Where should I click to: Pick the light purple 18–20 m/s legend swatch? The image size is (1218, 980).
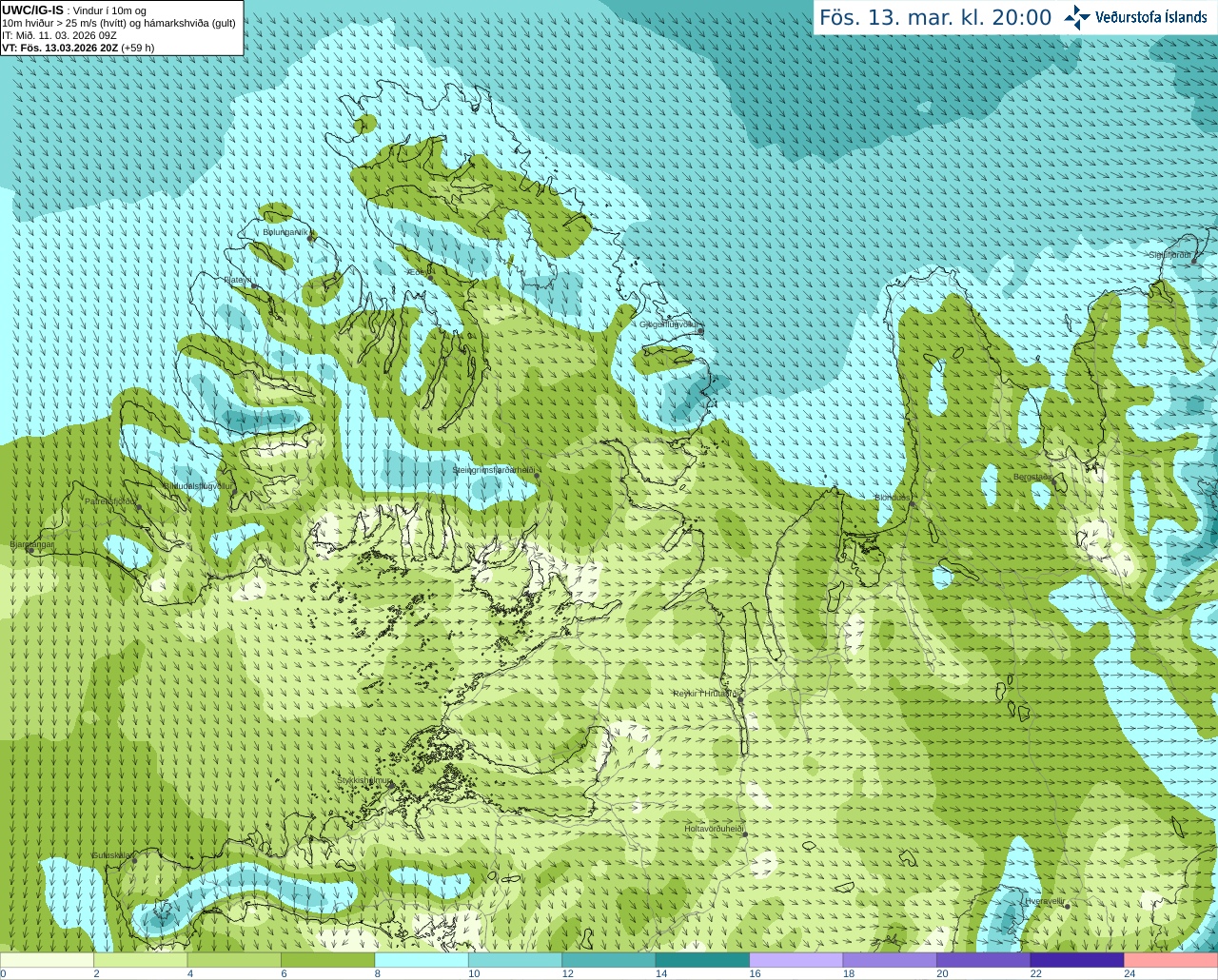pos(890,960)
